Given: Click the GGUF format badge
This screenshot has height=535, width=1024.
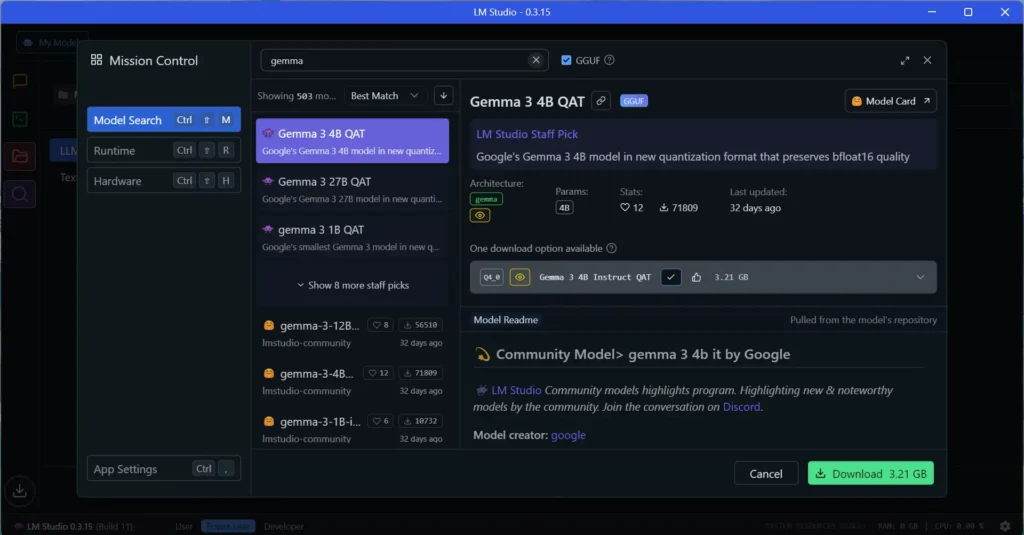Looking at the screenshot, I should [633, 101].
